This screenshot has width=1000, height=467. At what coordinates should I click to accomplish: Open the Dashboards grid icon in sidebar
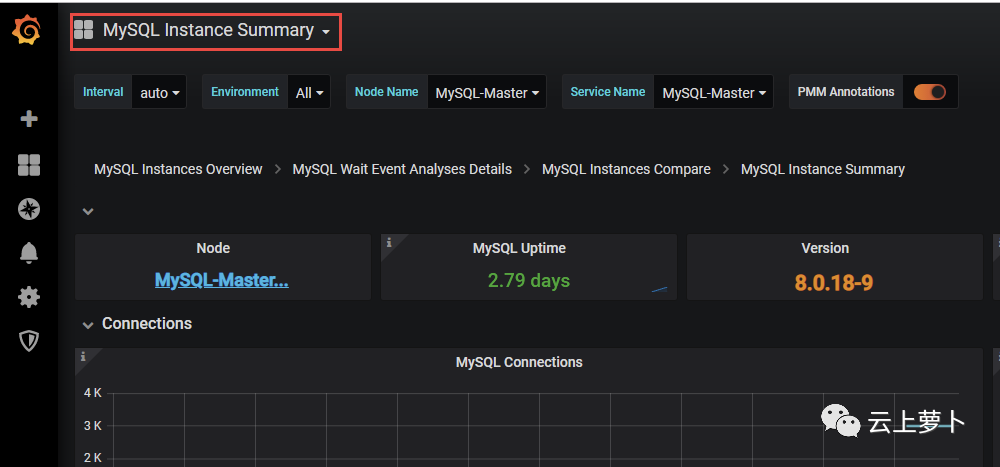coord(29,165)
